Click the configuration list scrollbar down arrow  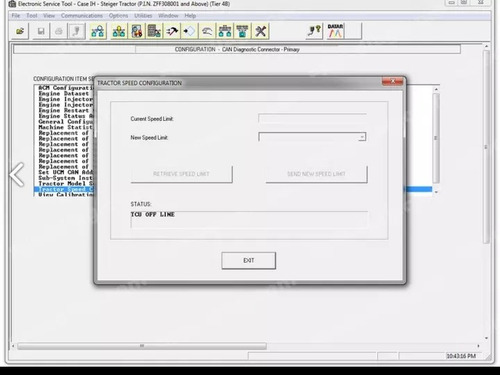pyautogui.click(x=436, y=192)
